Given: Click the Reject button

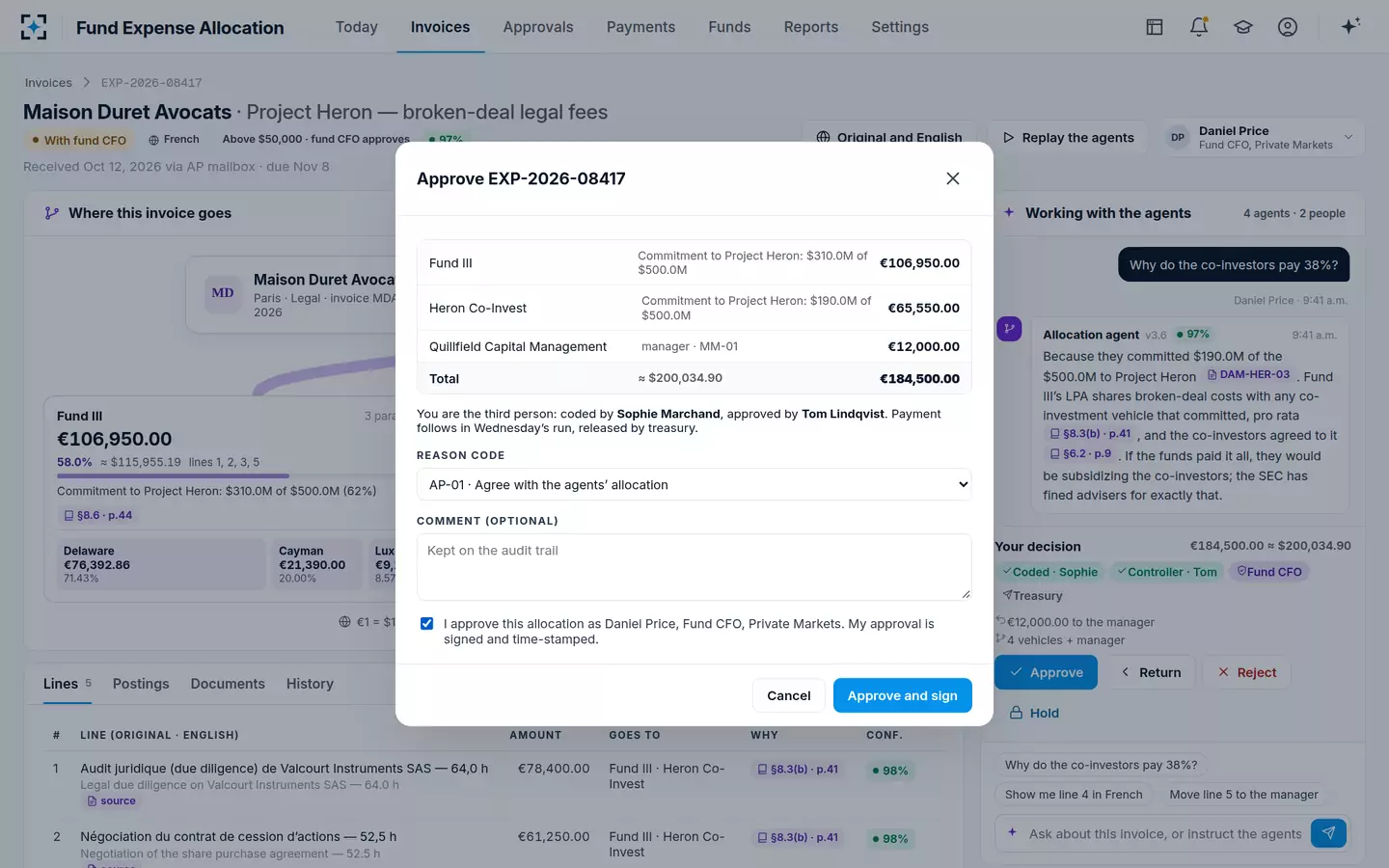Looking at the screenshot, I should click(x=1246, y=672).
